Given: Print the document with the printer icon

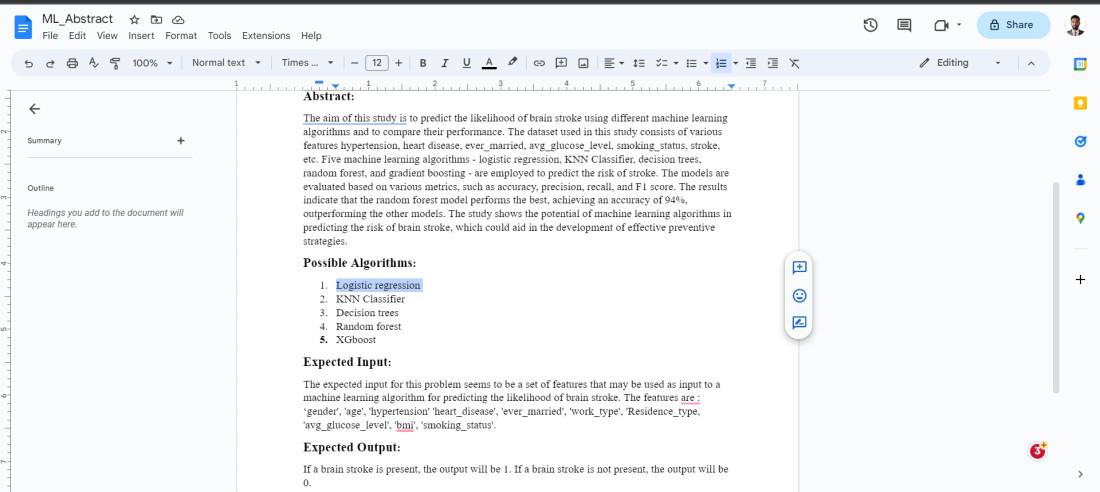Looking at the screenshot, I should pos(72,63).
